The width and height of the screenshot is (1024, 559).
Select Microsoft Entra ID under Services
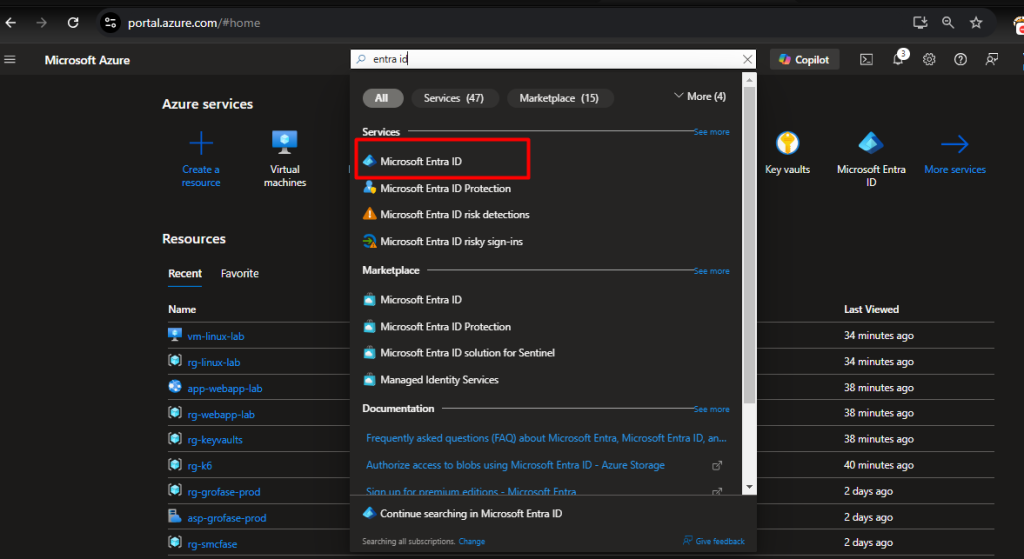(421, 161)
